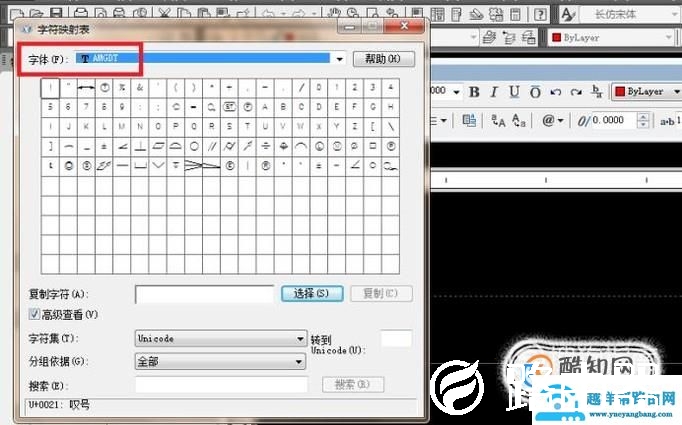Increase oblique angle with up spinner
Viewport: 682px width, 425px height.
point(643,116)
